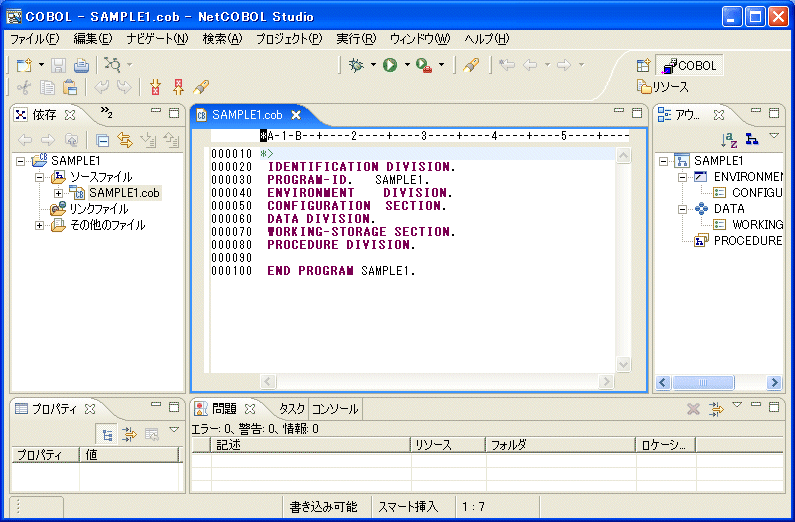This screenshot has height=522, width=795.
Task: Click the Paste clipboard icon
Action: click(70, 88)
